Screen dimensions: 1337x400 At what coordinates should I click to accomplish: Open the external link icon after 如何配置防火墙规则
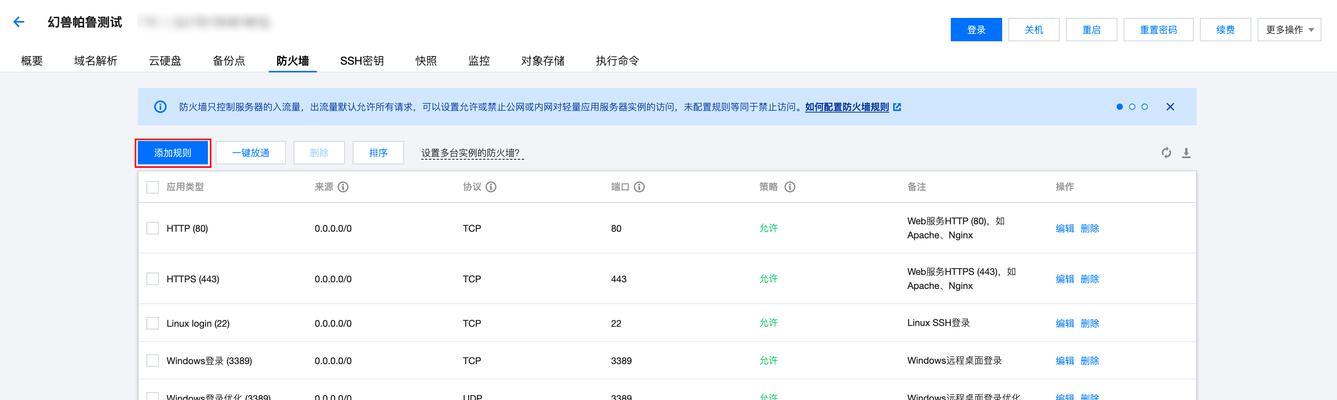pyautogui.click(x=897, y=107)
